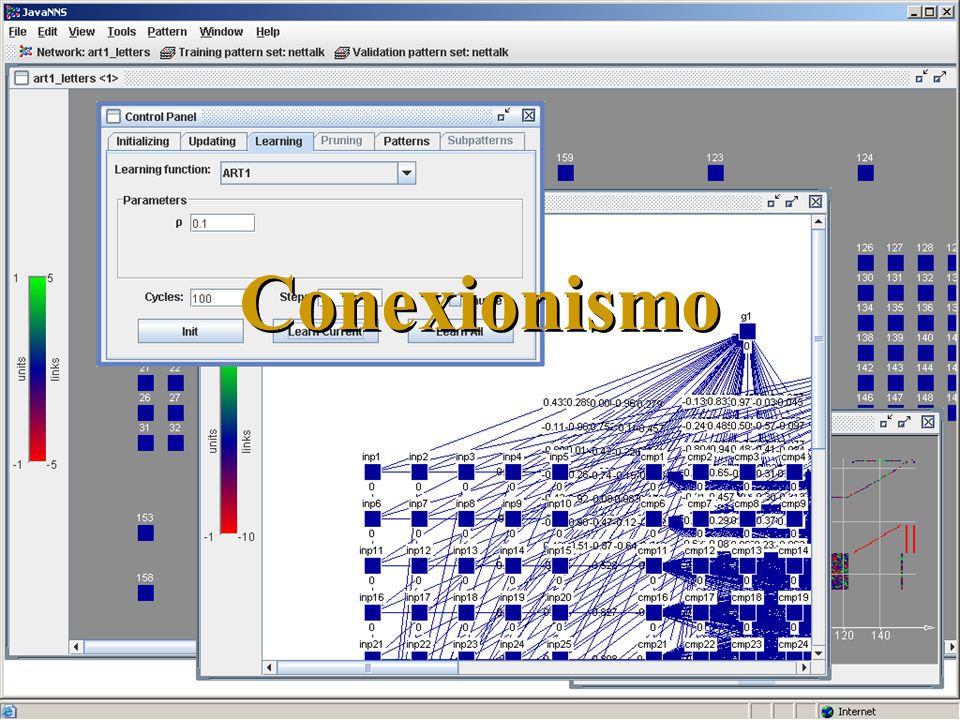Switch to the Patterns tab
The image size is (960, 720).
[407, 141]
